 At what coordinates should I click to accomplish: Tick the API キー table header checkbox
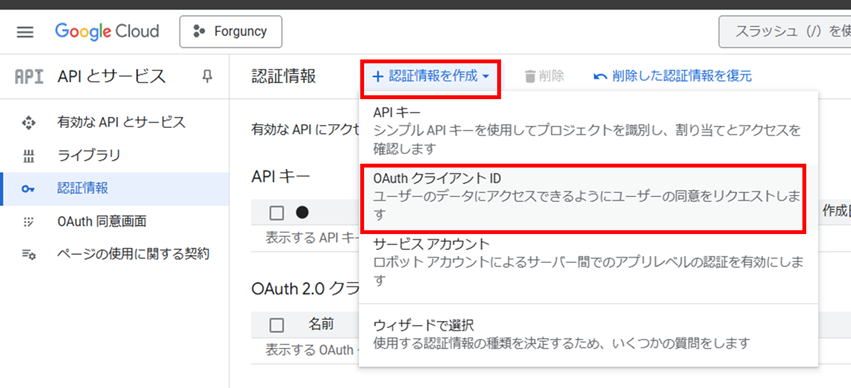277,213
